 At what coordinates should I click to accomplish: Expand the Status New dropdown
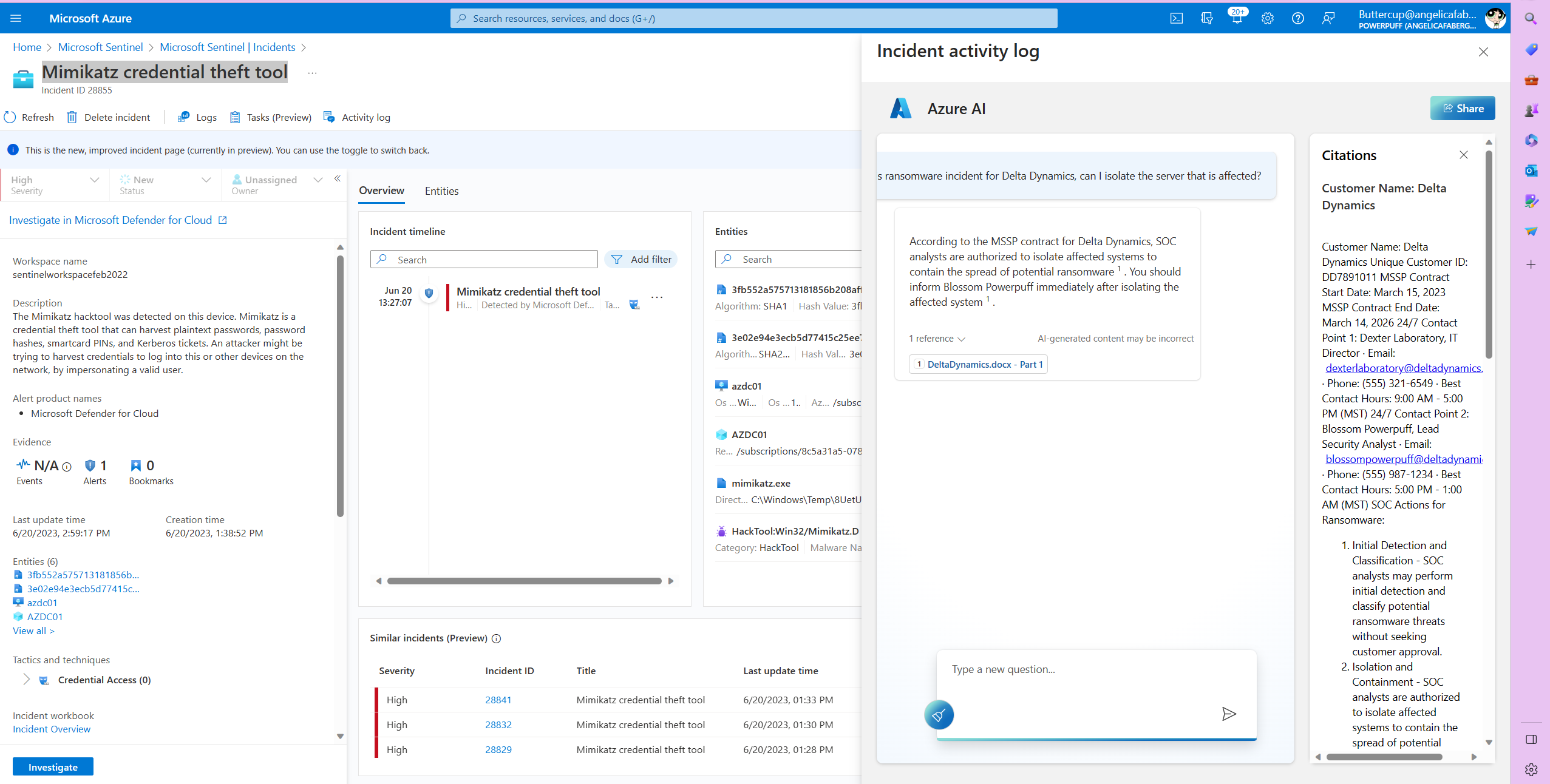tap(206, 180)
